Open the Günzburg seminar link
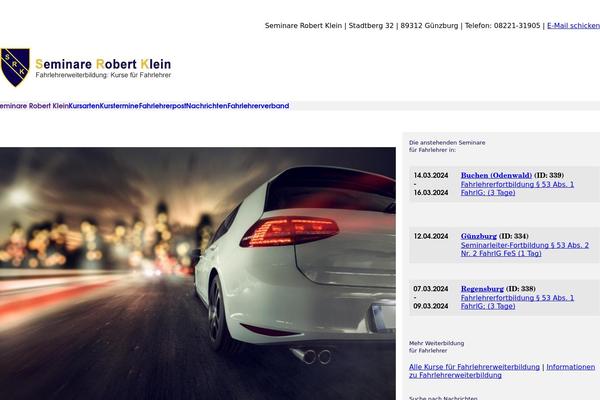Viewport: 600px width, 400px height. pyautogui.click(x=478, y=236)
